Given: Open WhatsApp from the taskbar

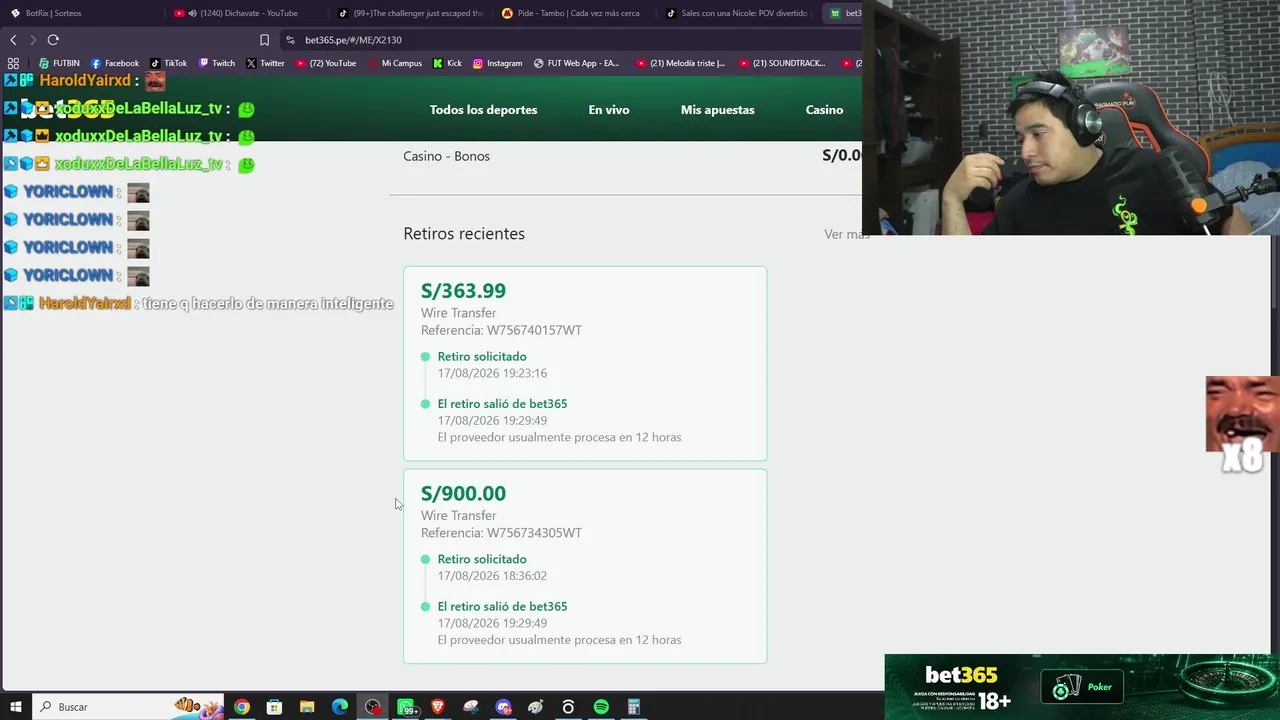Looking at the screenshot, I should click(x=406, y=707).
